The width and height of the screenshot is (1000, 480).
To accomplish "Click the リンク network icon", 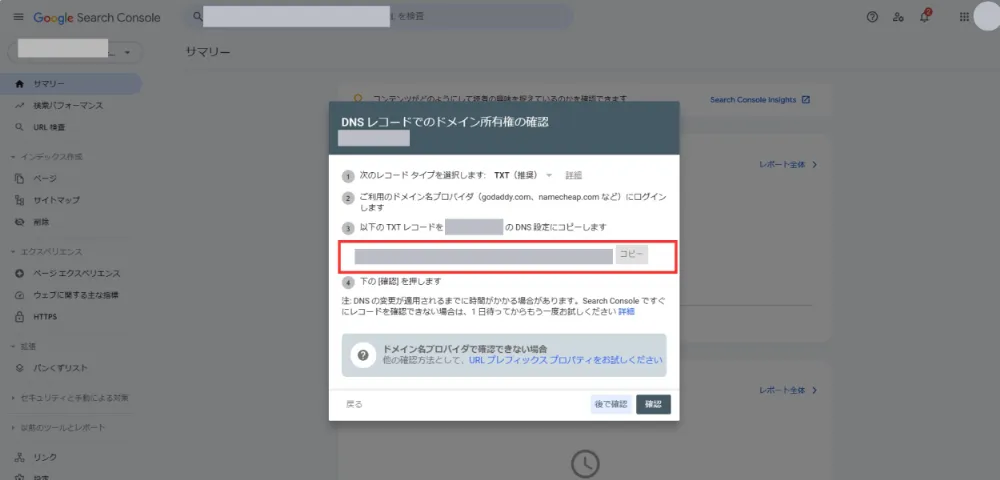I will pyautogui.click(x=19, y=457).
